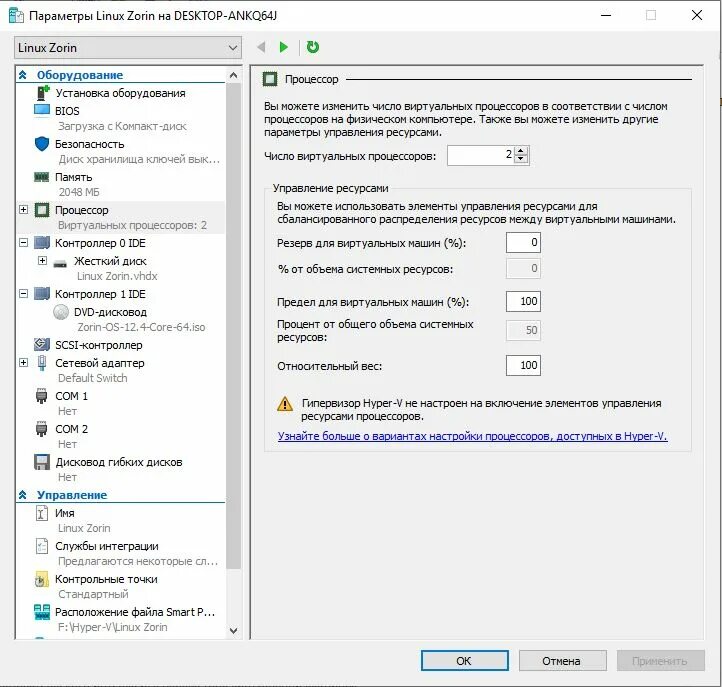
Task: Click the Применить button
Action: tap(660, 661)
